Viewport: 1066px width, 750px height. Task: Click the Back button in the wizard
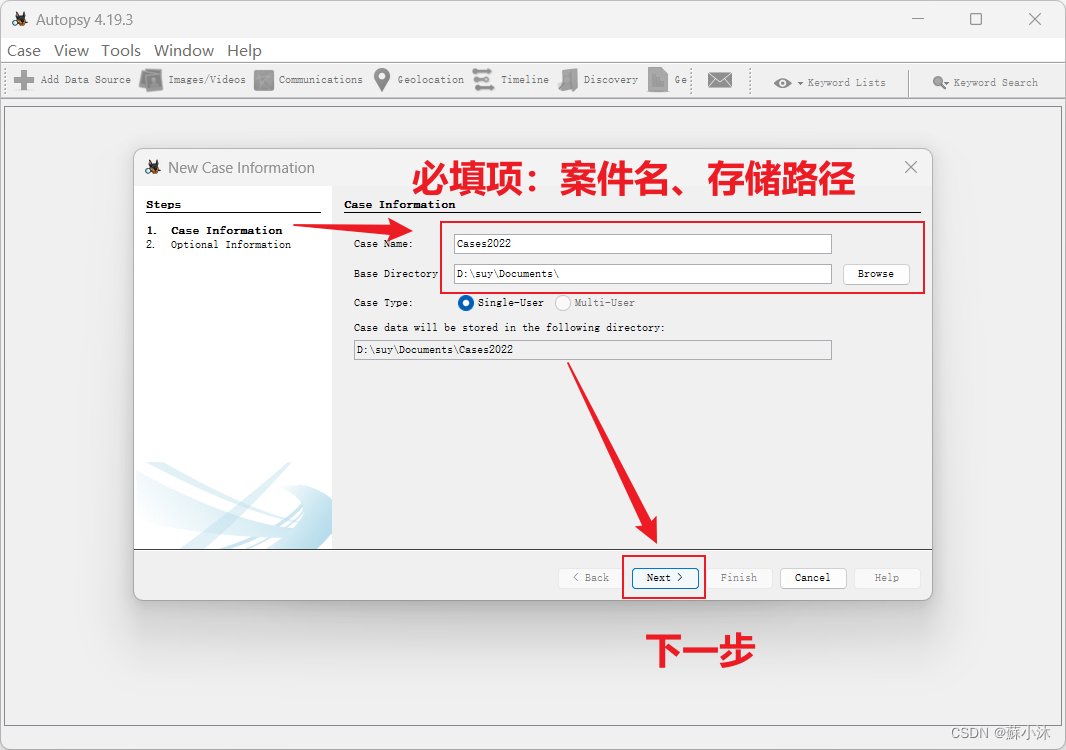click(591, 578)
